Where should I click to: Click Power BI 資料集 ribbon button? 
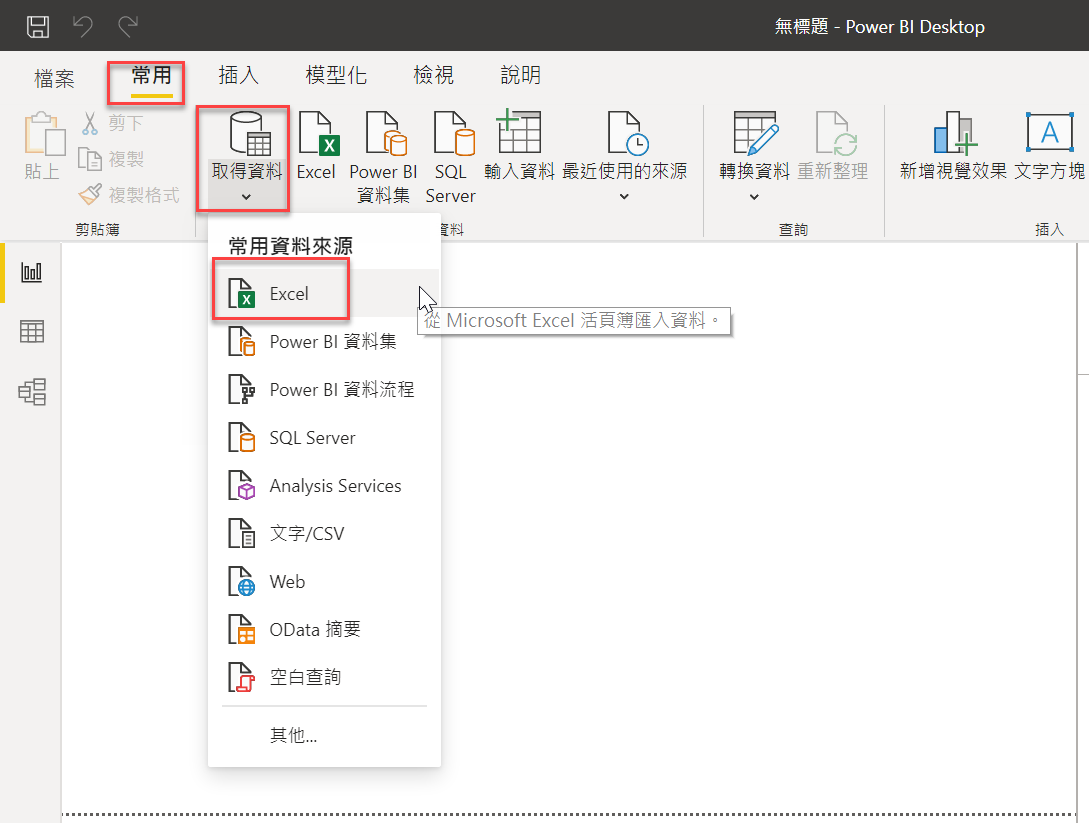click(x=383, y=157)
